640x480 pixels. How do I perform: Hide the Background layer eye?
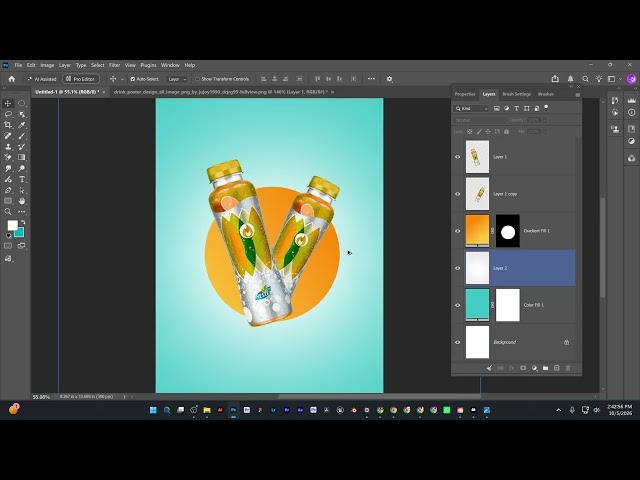click(x=458, y=342)
